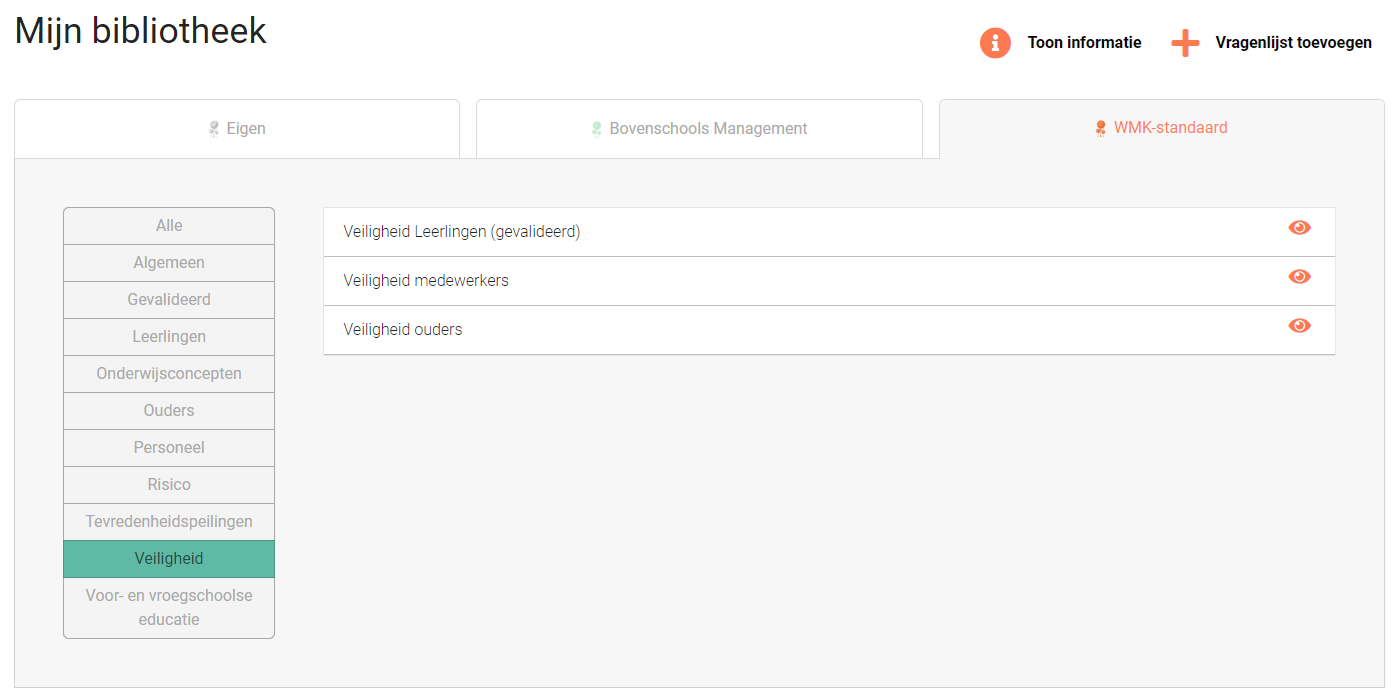Viewport: 1397px width, 697px height.
Task: Filter the library by Ouders
Action: [x=169, y=411]
